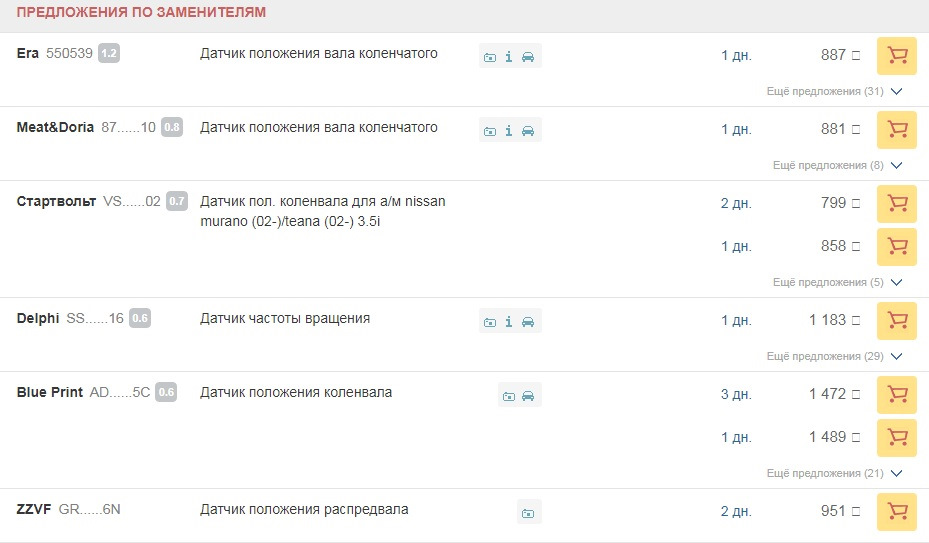Add Стартвольт 799 offer to cart
The height and width of the screenshot is (543, 929).
896,204
